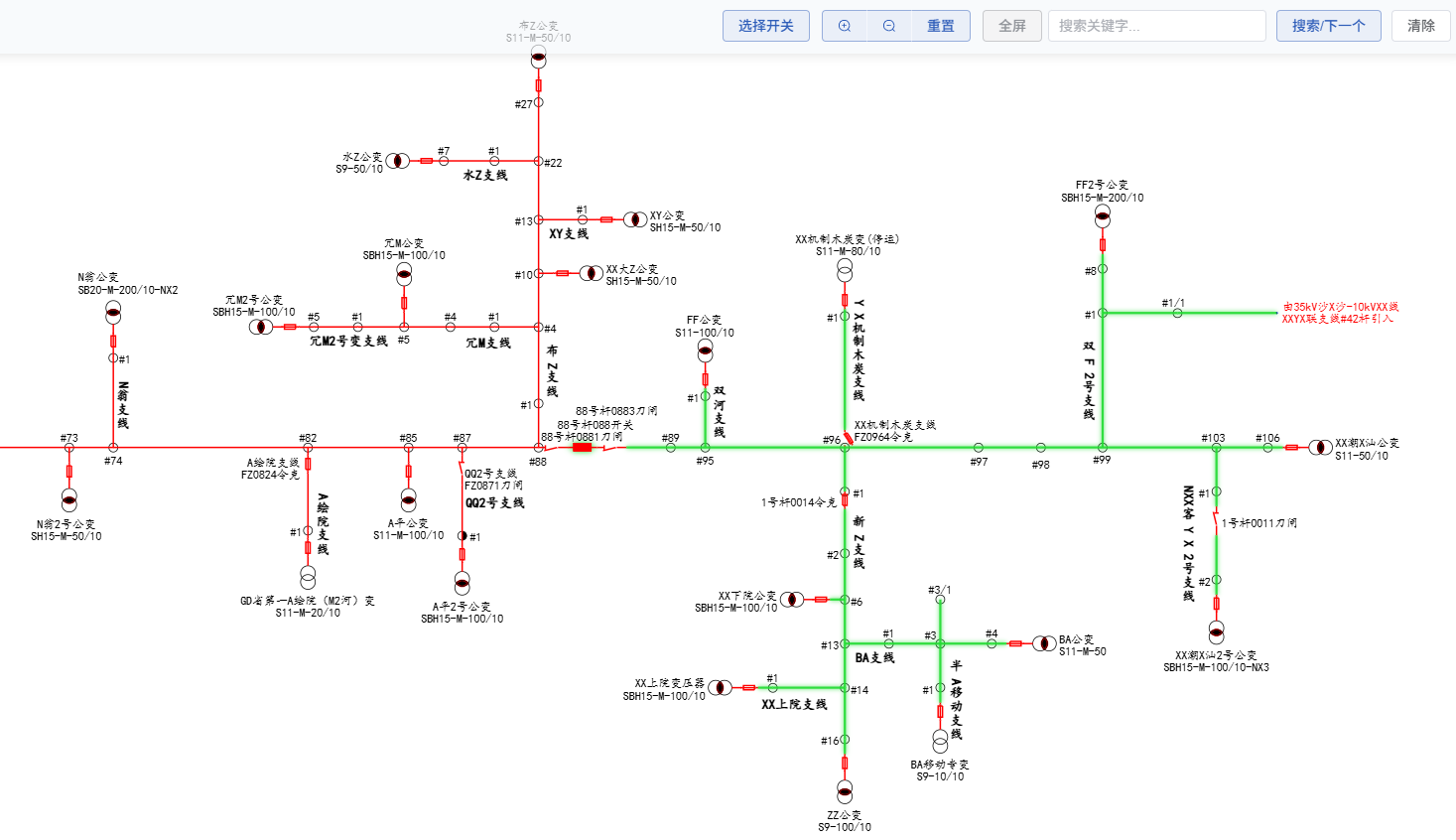
Task: Click the zoom out magnifier icon
Action: point(889,26)
